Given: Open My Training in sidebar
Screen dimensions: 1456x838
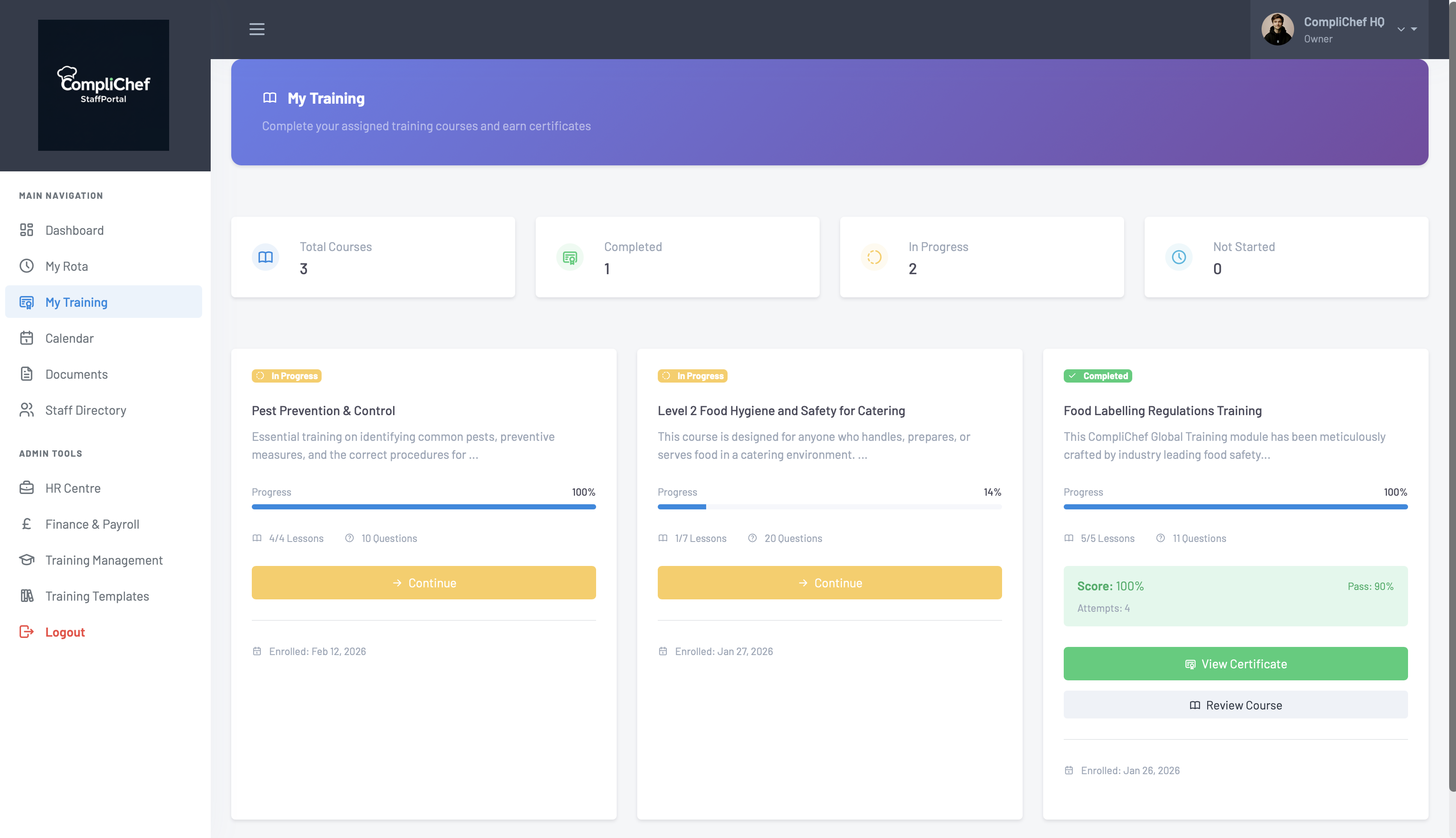Looking at the screenshot, I should click(x=77, y=302).
